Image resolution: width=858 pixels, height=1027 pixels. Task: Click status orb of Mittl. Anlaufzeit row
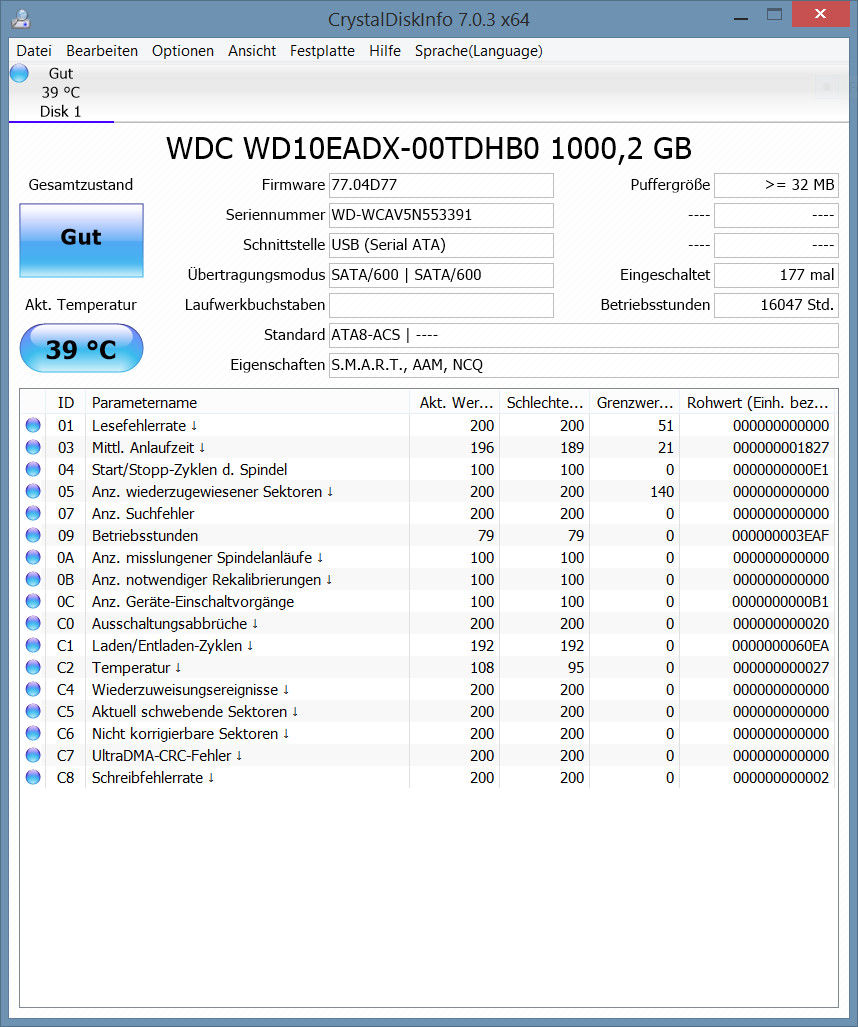coord(33,447)
